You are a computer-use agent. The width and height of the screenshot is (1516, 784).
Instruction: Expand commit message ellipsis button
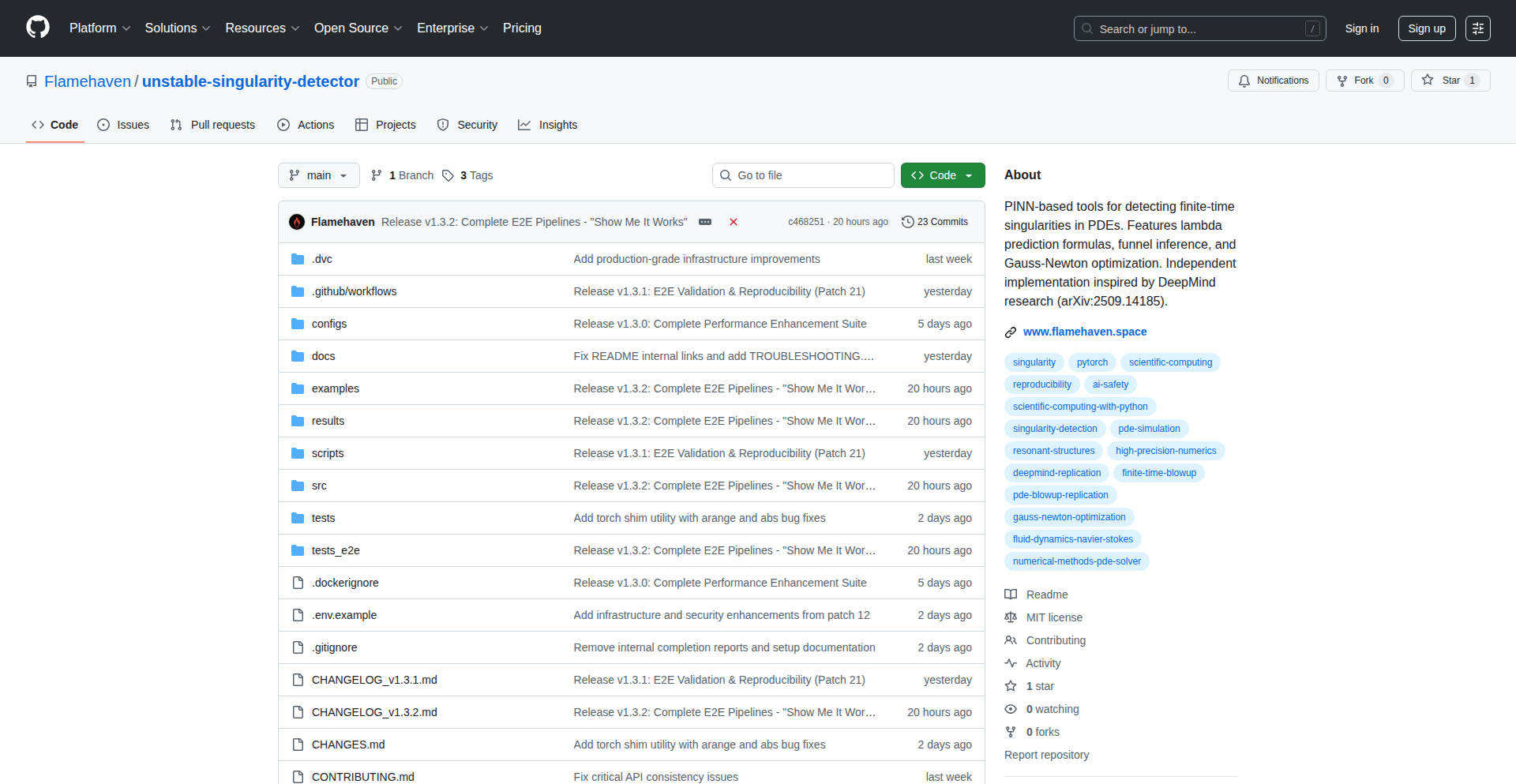point(705,222)
